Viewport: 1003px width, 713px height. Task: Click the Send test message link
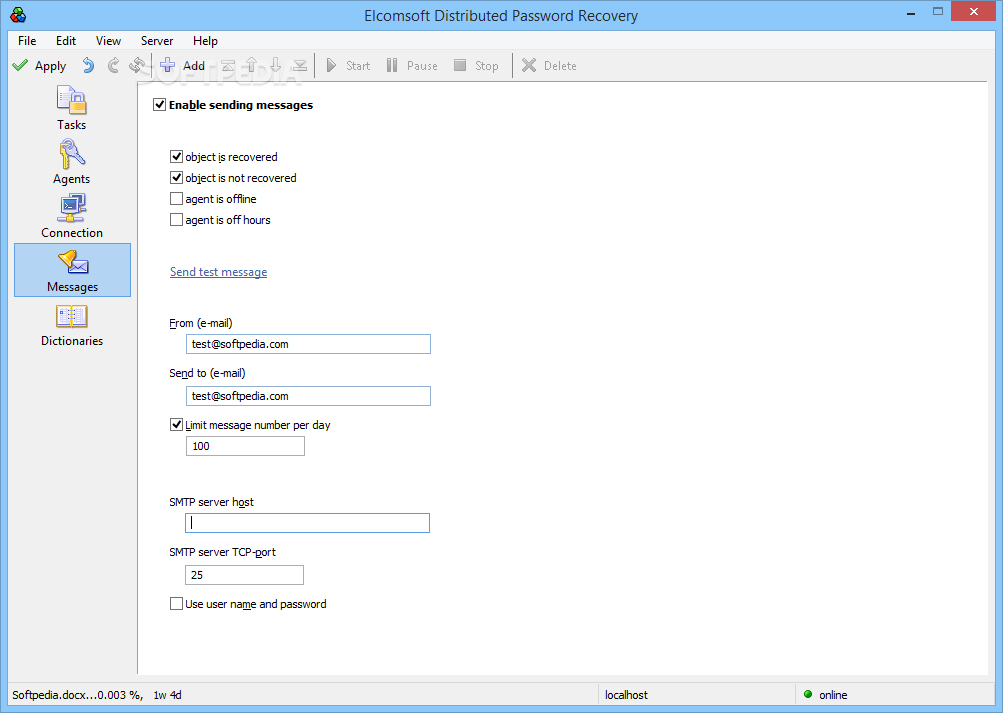point(219,272)
